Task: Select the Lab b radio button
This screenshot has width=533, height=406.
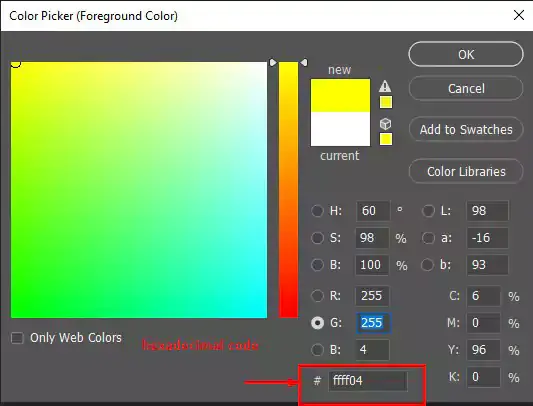Action: pyautogui.click(x=427, y=265)
